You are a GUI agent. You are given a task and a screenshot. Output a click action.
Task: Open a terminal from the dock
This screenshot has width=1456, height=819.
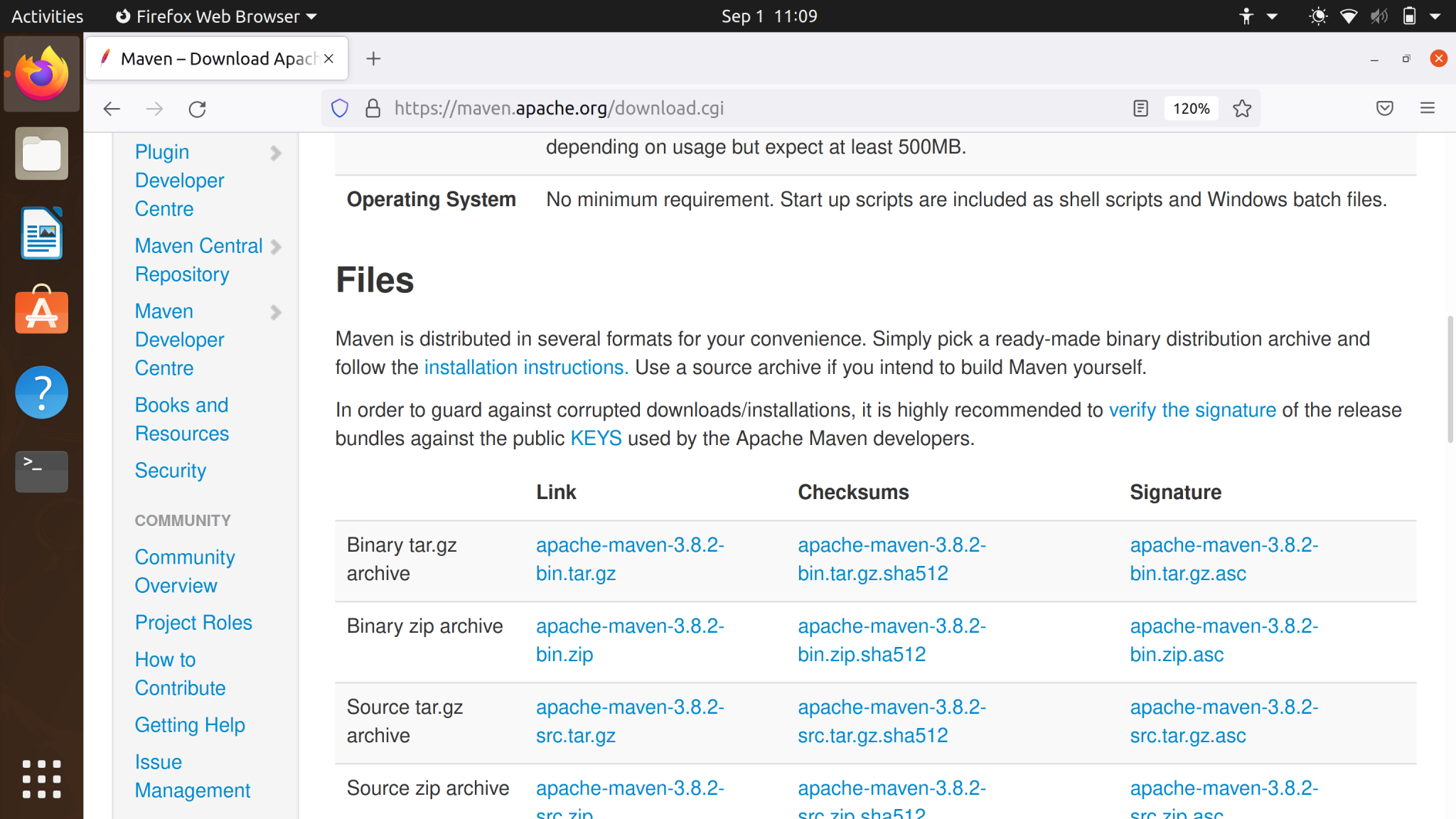(41, 471)
